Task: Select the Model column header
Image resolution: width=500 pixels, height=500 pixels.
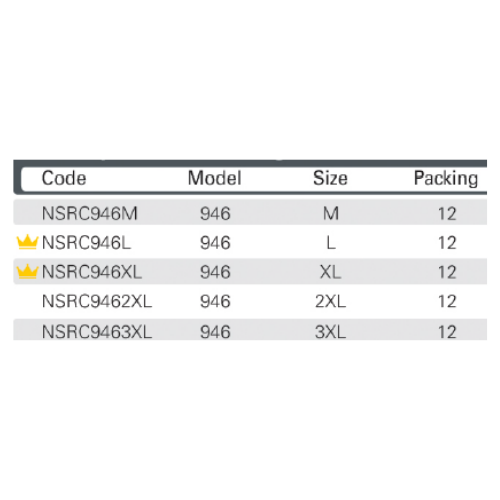Action: [x=215, y=178]
